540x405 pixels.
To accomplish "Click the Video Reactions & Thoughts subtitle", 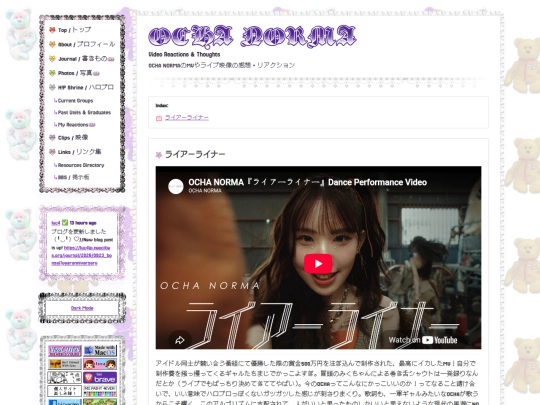I will pos(184,54).
